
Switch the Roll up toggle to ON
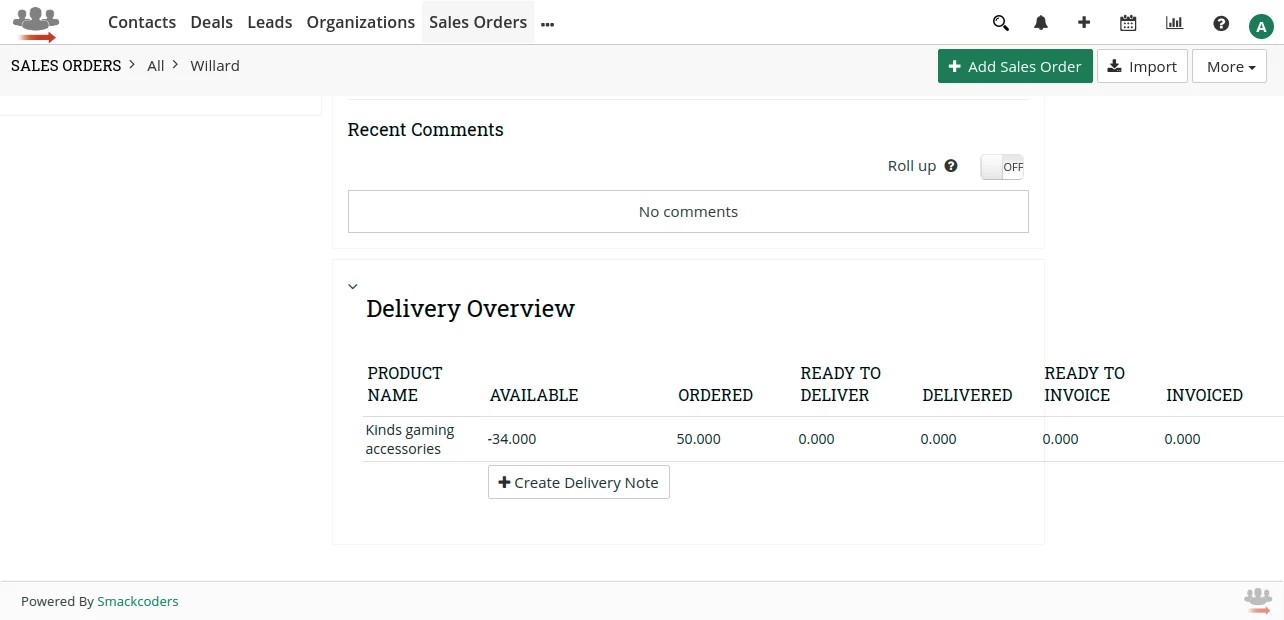(1001, 166)
